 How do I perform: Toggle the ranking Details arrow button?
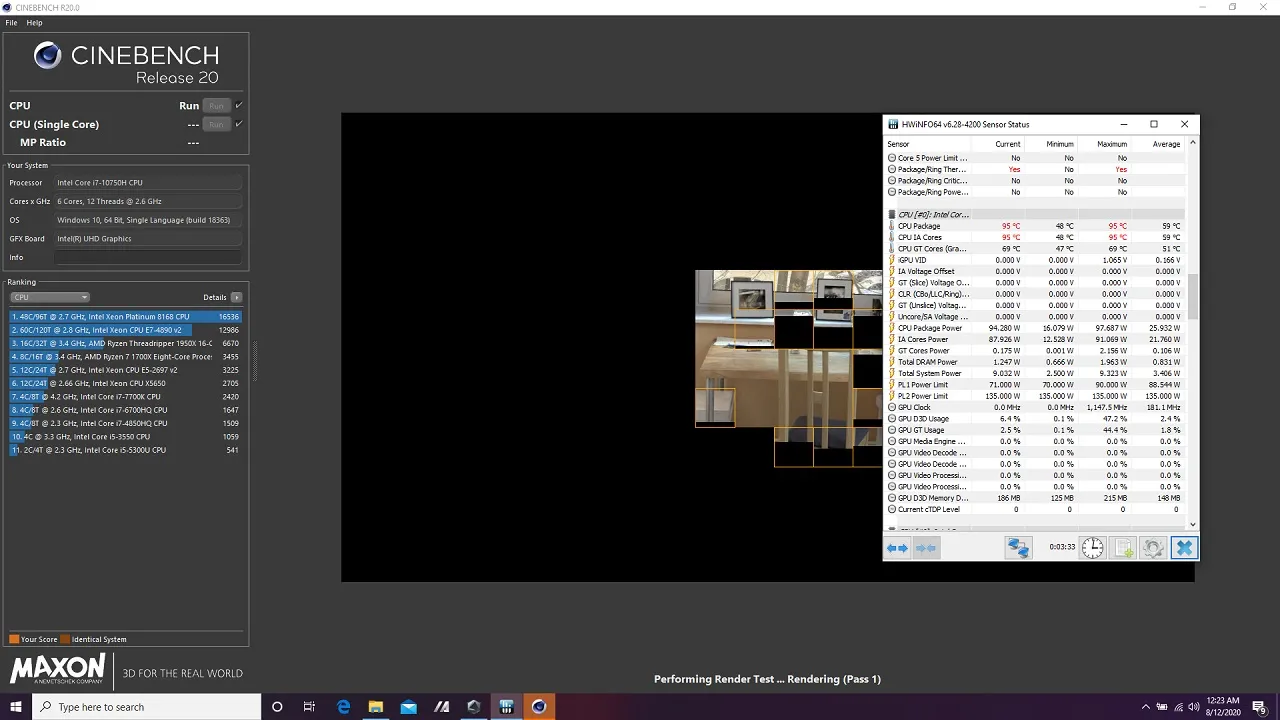(236, 297)
